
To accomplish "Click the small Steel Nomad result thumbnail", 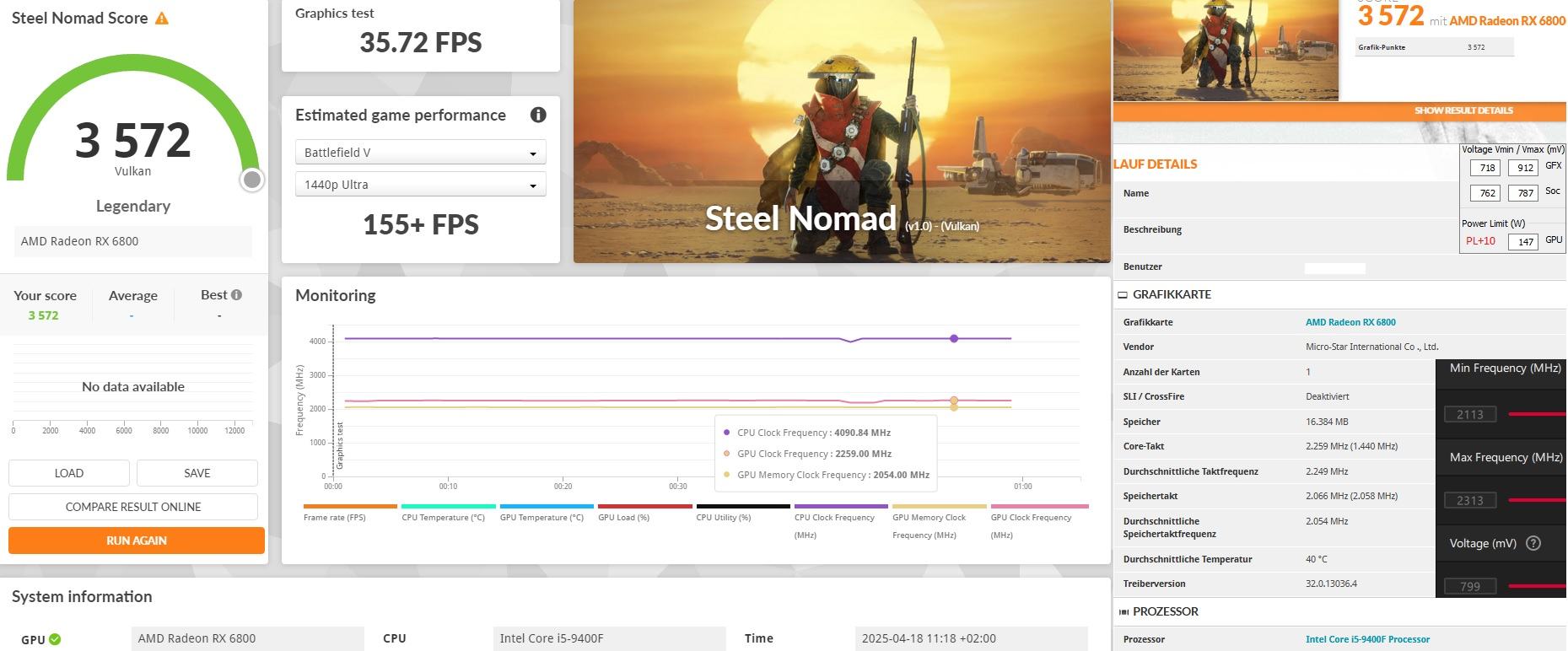I will point(1226,51).
